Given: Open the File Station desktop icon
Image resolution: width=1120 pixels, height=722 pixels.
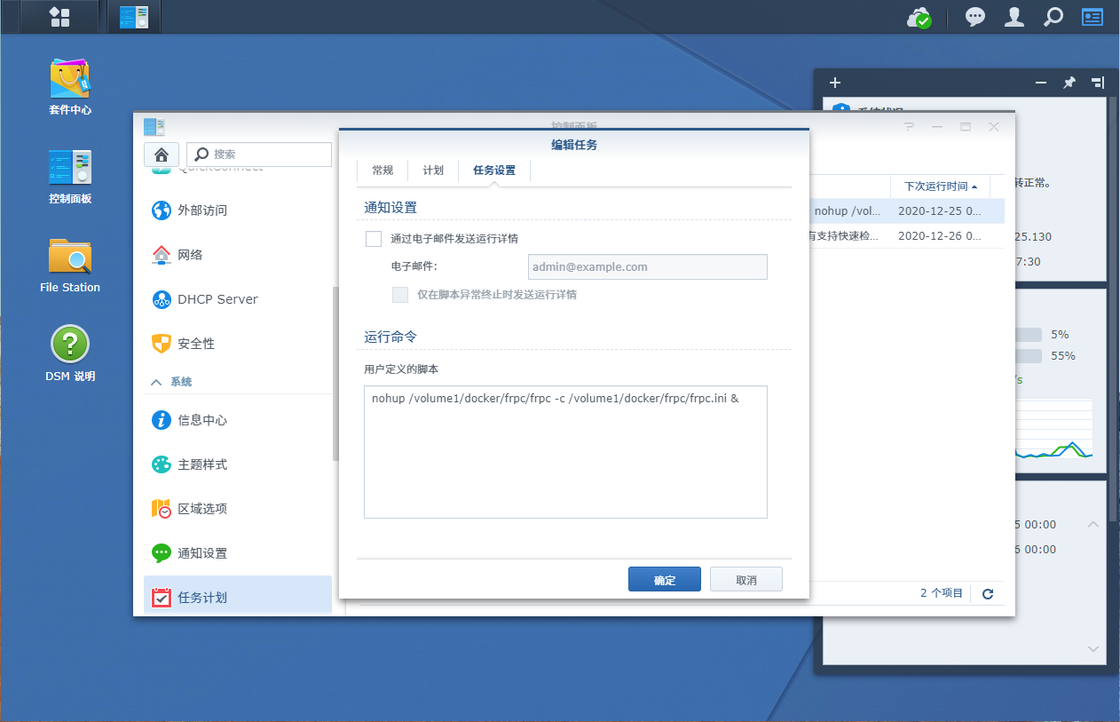Looking at the screenshot, I should (70, 265).
